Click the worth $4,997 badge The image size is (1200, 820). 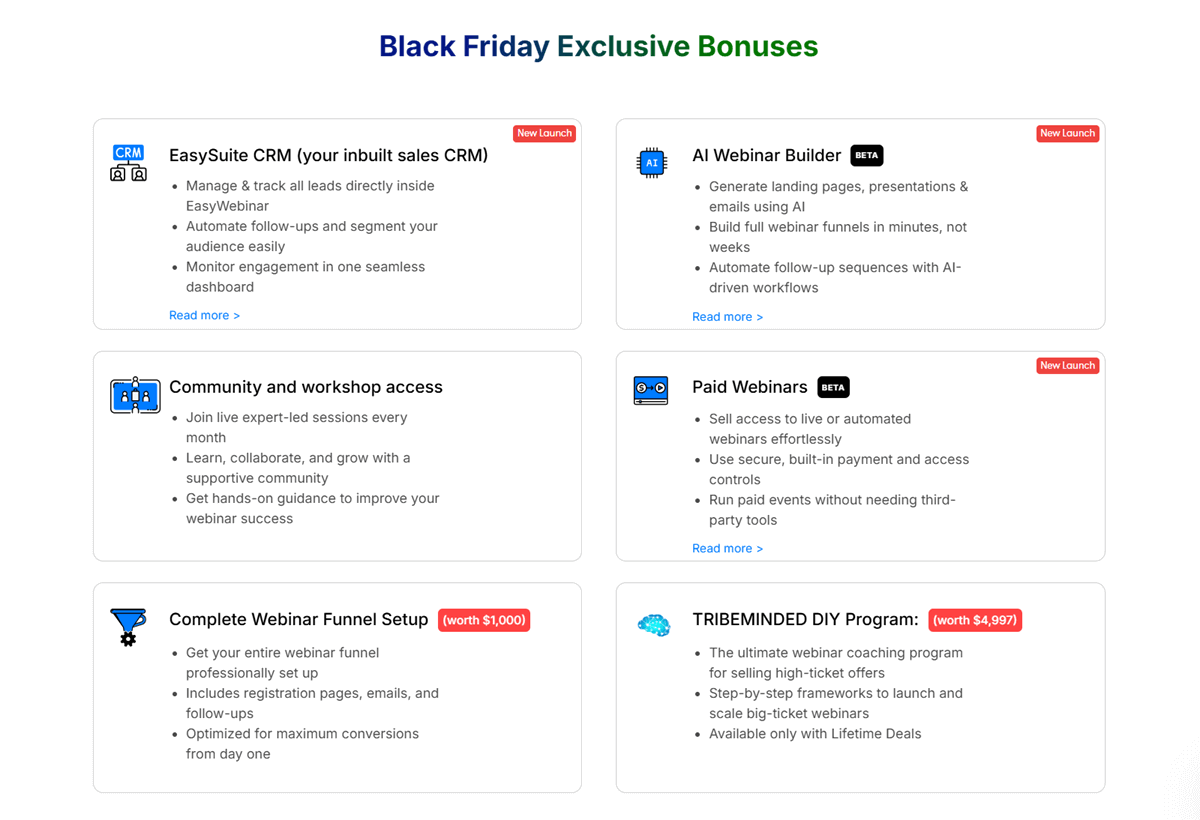[975, 620]
